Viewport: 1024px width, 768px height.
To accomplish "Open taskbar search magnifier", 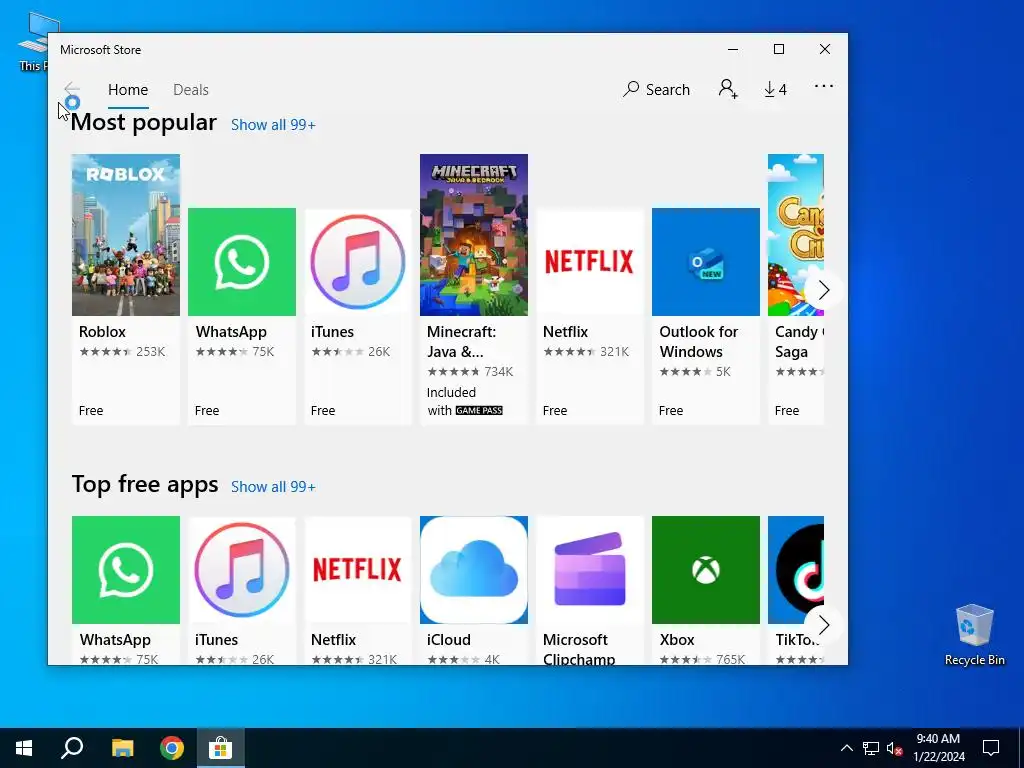I will tap(72, 748).
